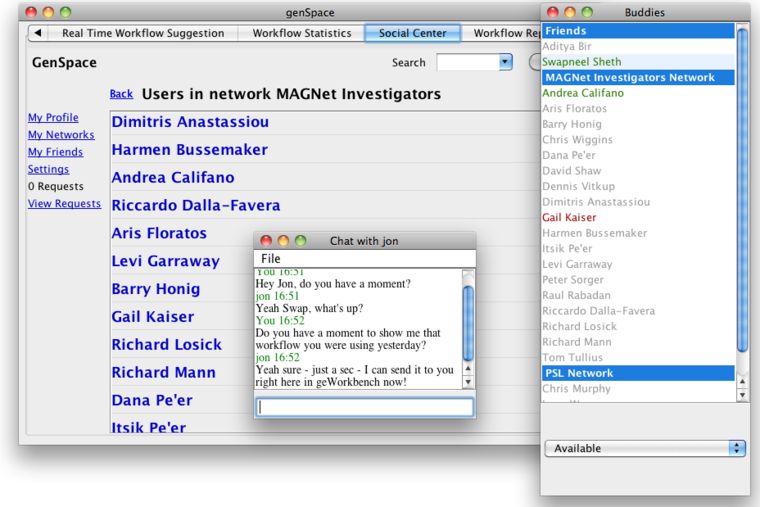Open the My Profile link

[x=53, y=118]
